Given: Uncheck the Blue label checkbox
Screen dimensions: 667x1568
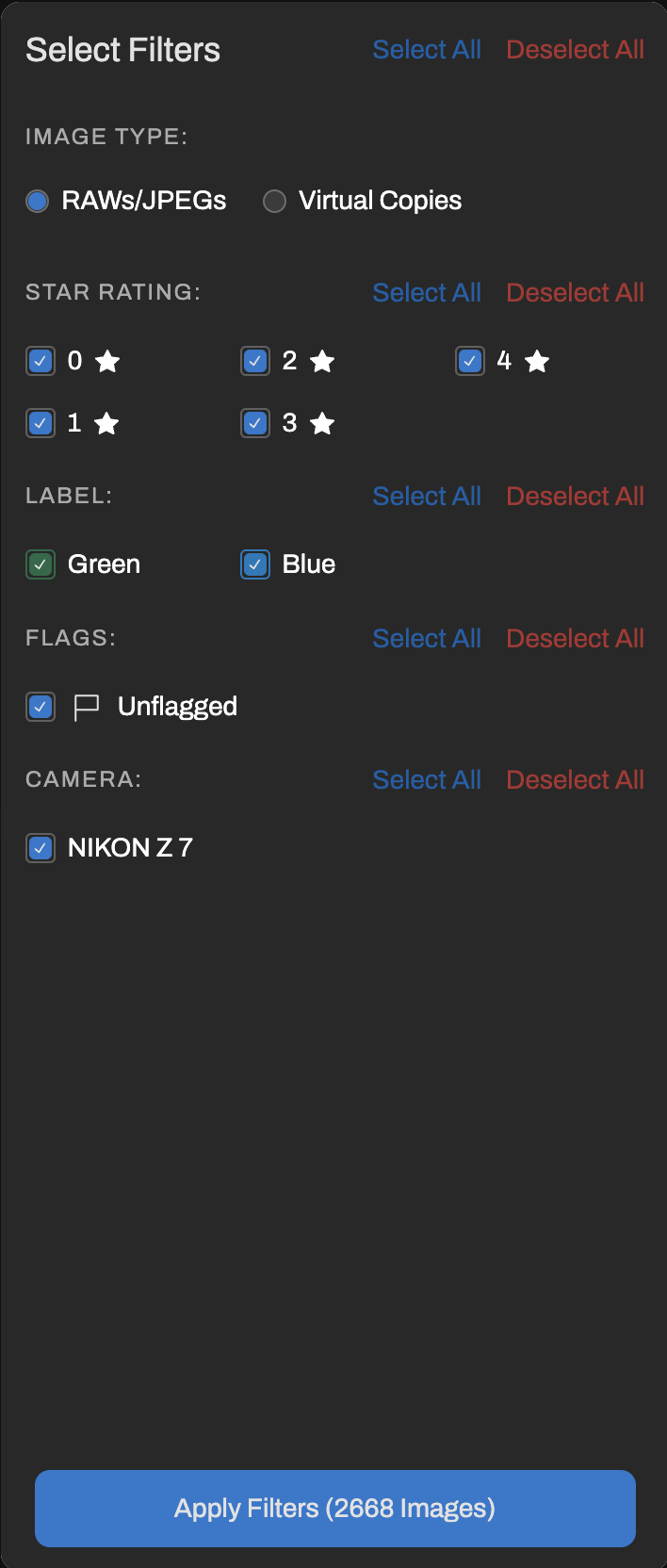Looking at the screenshot, I should pos(255,564).
